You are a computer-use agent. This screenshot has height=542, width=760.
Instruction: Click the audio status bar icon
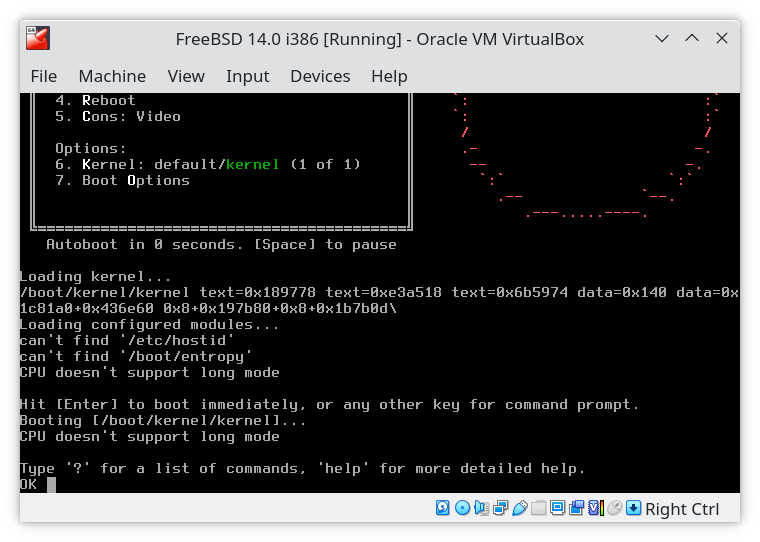481,508
